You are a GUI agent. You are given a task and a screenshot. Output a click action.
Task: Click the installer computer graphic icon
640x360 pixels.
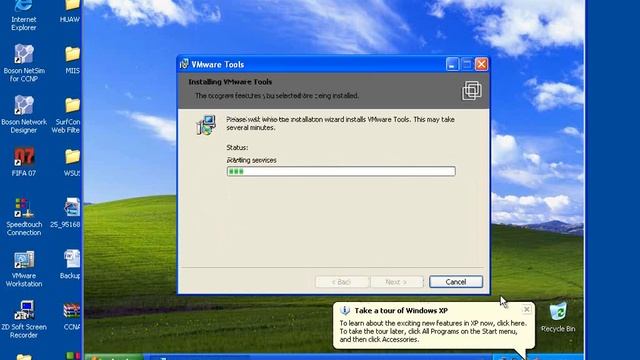(206, 125)
